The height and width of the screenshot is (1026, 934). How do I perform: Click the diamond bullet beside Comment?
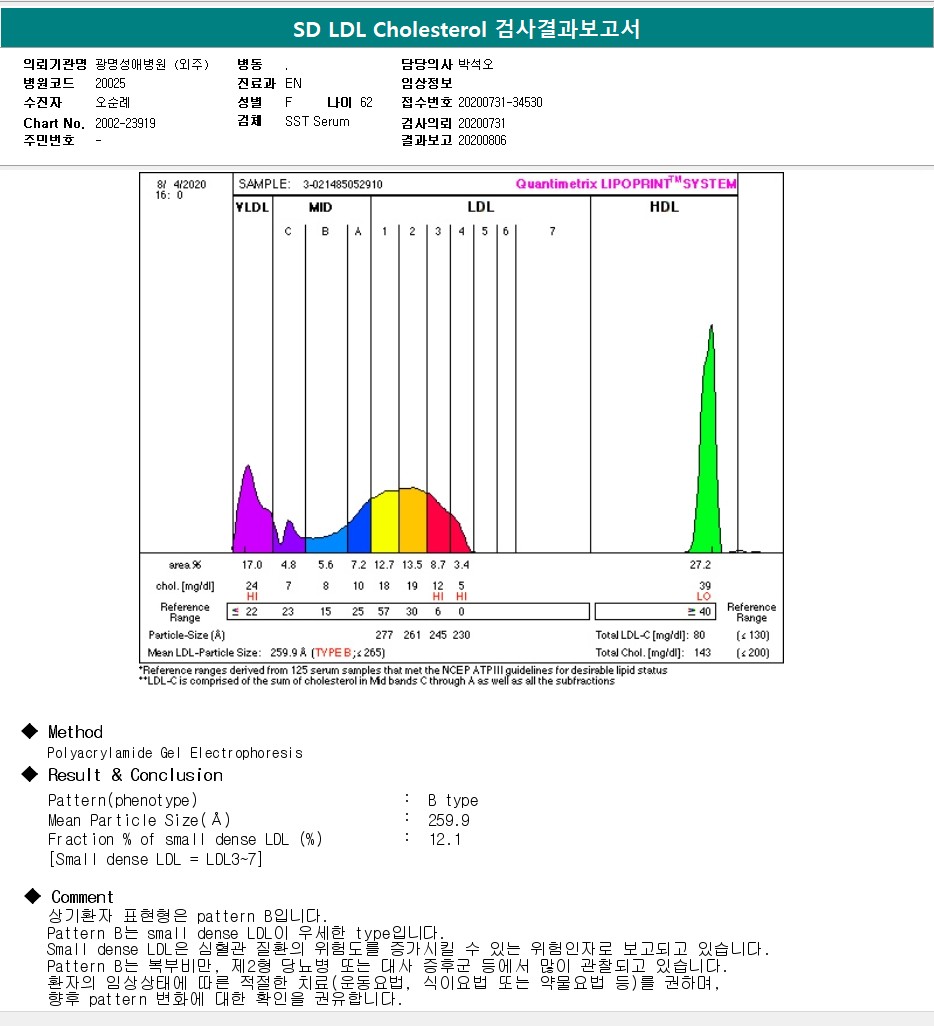point(32,896)
